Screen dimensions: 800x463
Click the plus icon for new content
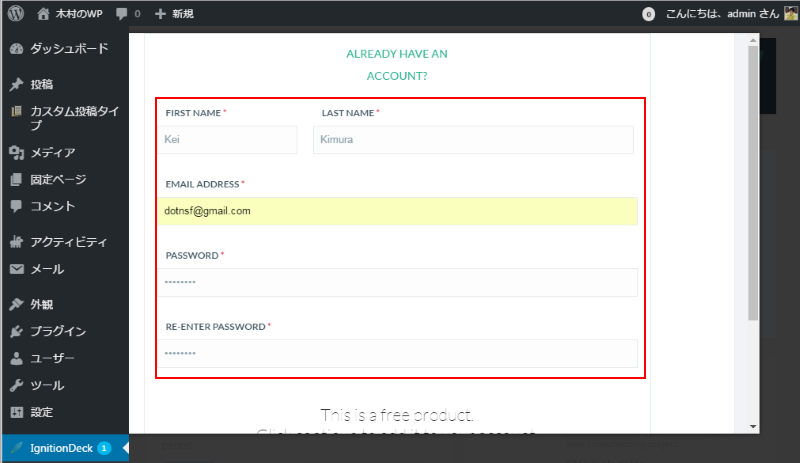pos(160,14)
